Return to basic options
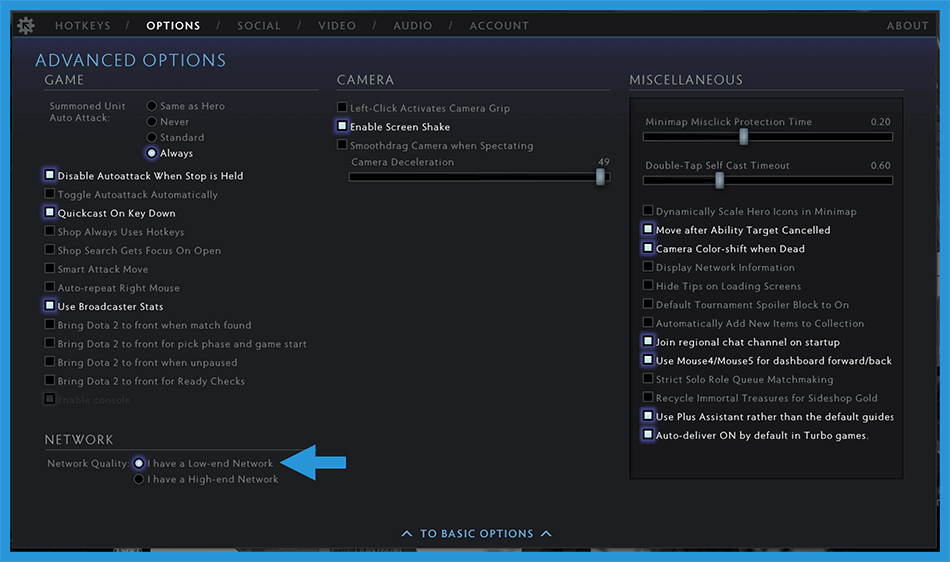Screen dimensions: 950x562 pos(477,534)
